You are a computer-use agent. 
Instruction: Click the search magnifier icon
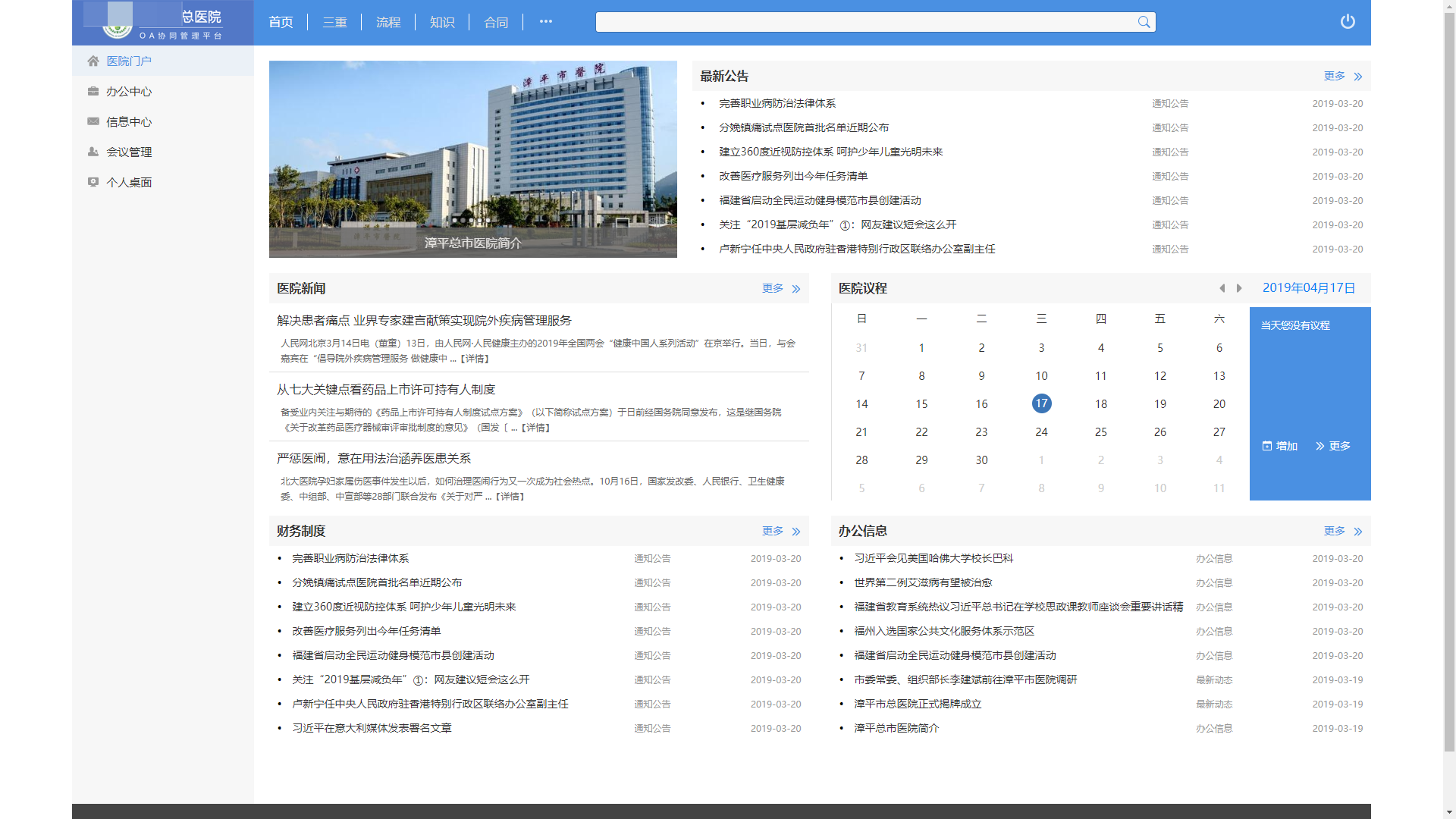(x=1144, y=22)
